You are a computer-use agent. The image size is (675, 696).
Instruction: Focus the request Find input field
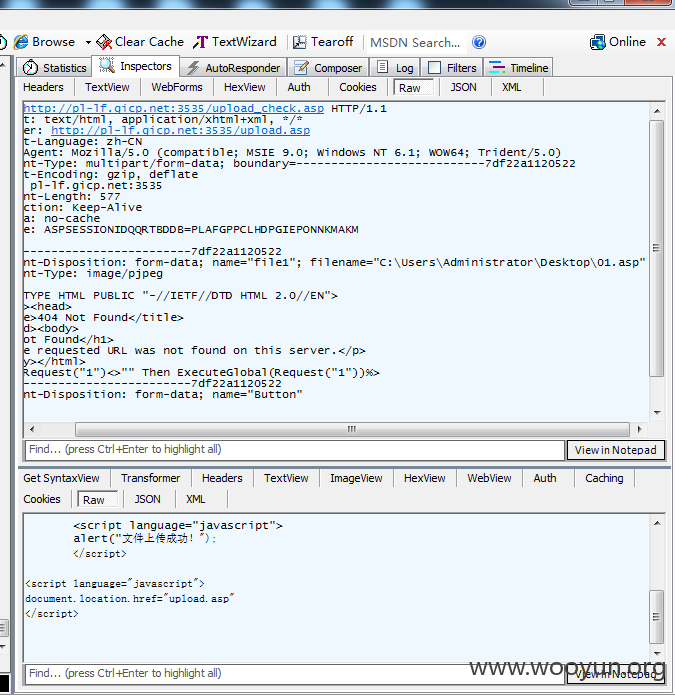295,450
